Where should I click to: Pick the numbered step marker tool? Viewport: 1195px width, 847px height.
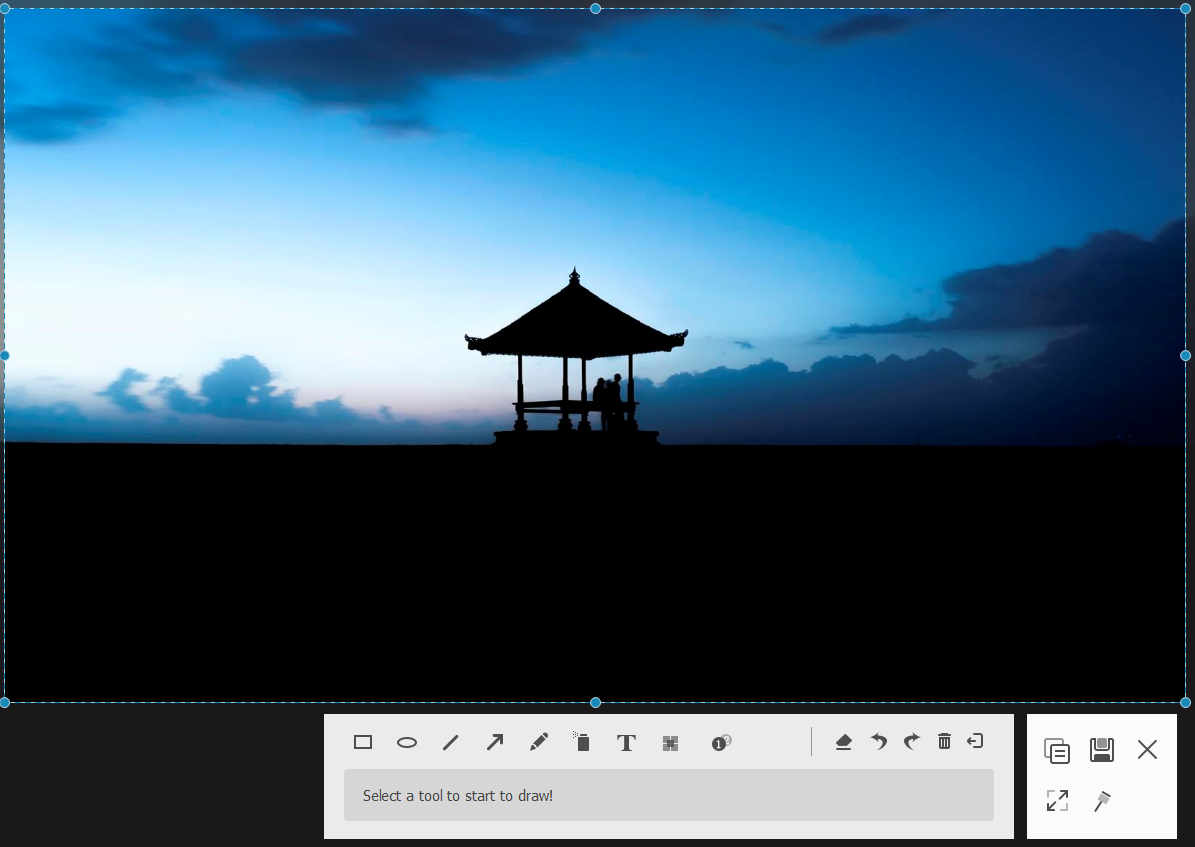point(721,742)
